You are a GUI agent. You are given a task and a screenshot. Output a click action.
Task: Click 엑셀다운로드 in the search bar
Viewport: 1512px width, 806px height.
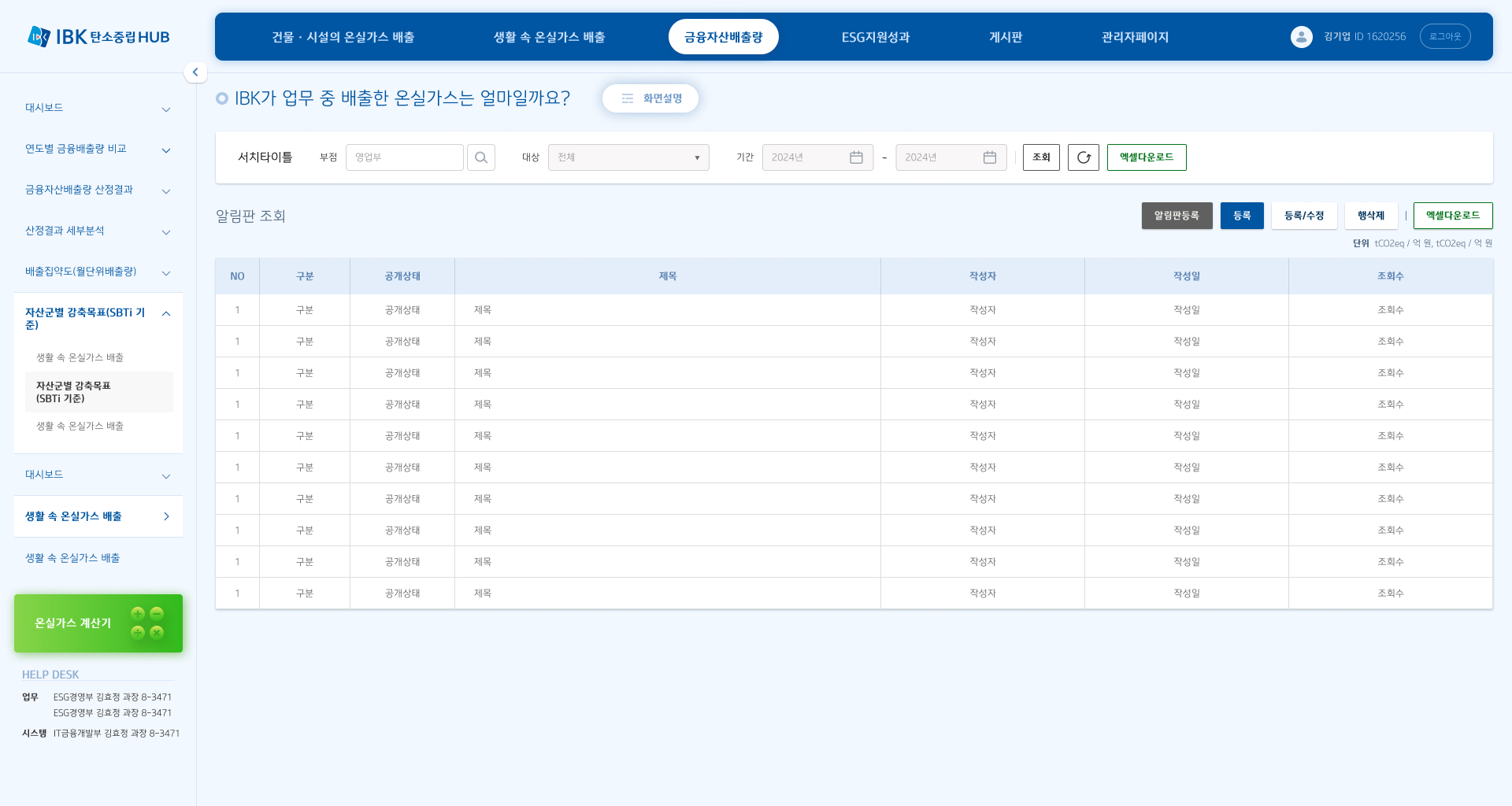point(1147,157)
